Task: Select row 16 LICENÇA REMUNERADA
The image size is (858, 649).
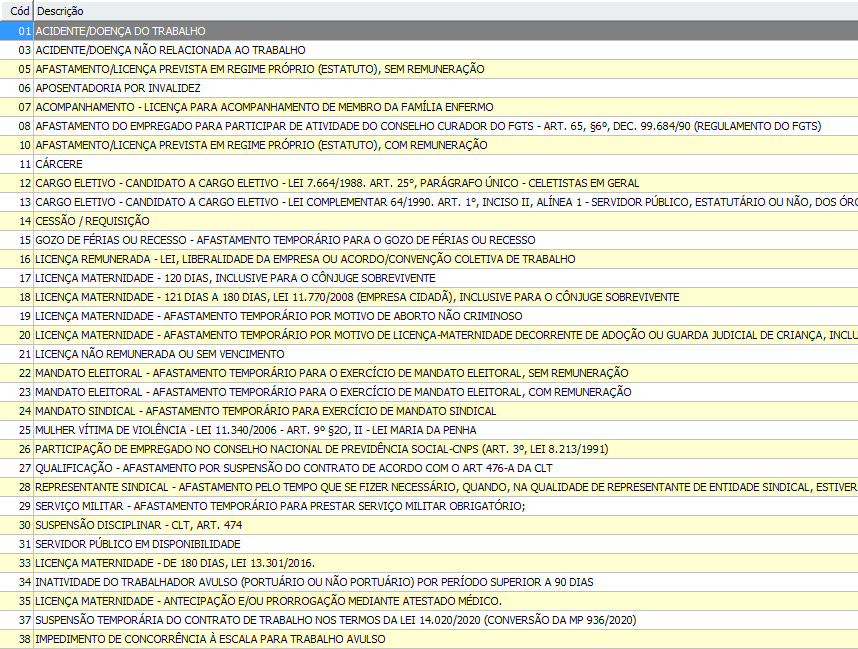Action: pos(429,259)
